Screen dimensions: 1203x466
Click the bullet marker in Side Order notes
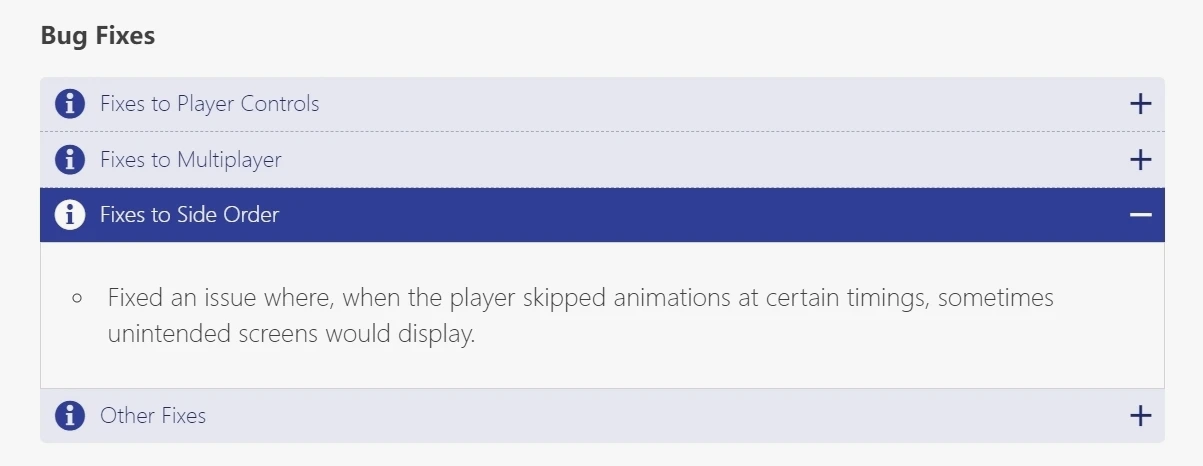tap(77, 299)
